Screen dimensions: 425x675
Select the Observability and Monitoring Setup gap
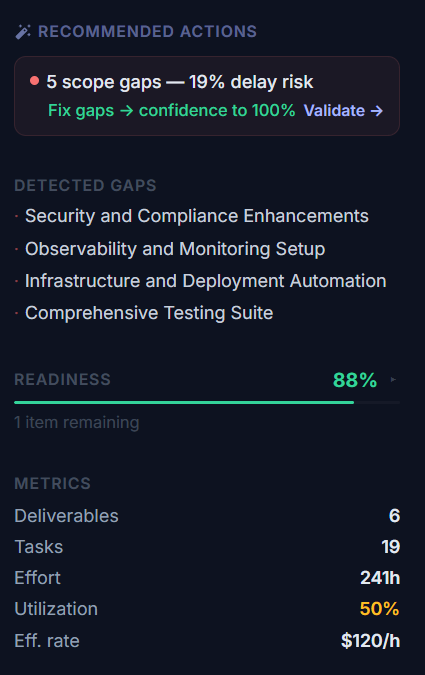[175, 249]
